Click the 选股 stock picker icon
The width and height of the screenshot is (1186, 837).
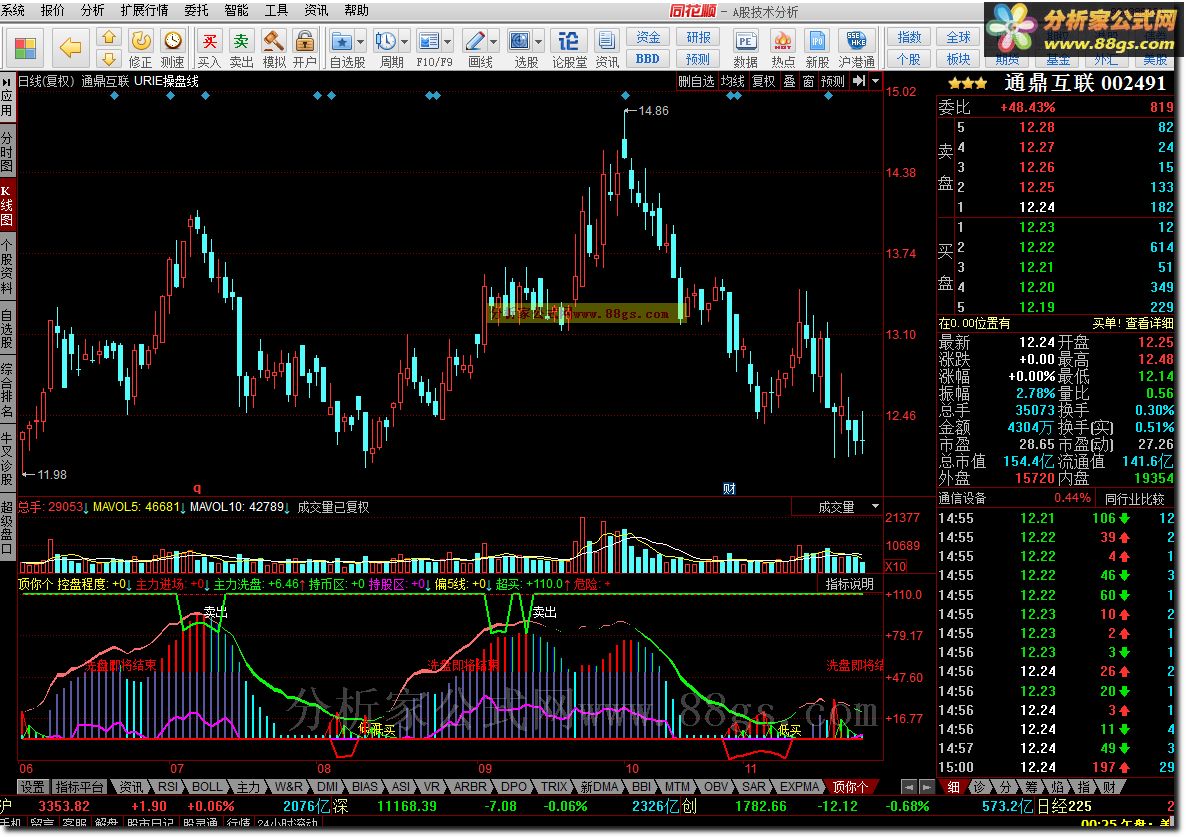tap(520, 41)
